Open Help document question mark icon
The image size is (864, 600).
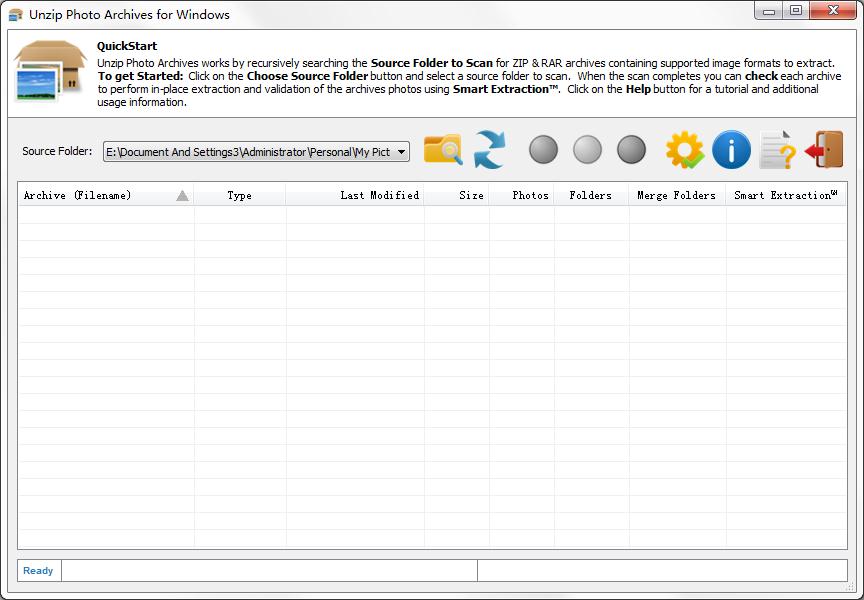[x=777, y=150]
